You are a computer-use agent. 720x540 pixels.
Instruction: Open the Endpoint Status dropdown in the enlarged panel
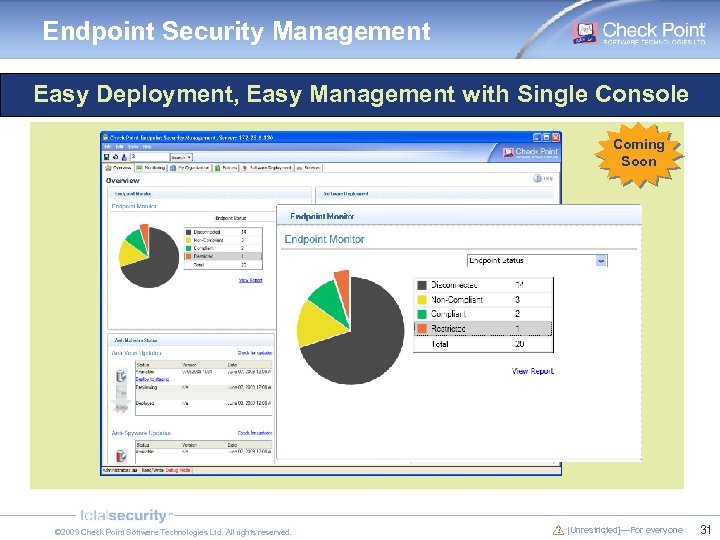tap(601, 261)
